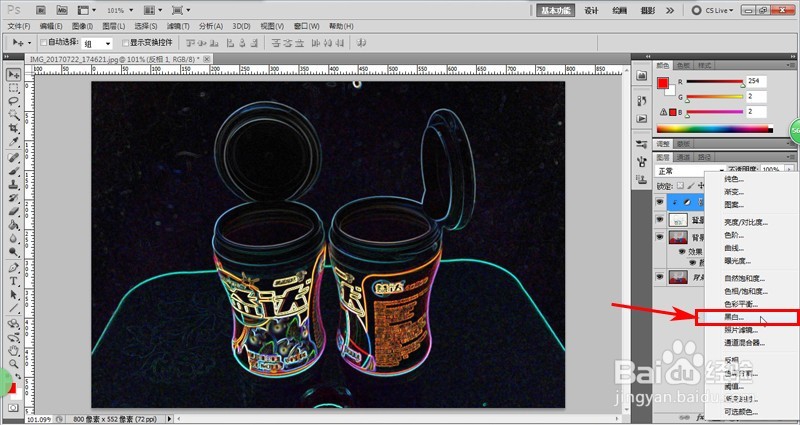Launch Mini Bridge from top bar
This screenshot has height=425, width=800.
[x=62, y=10]
